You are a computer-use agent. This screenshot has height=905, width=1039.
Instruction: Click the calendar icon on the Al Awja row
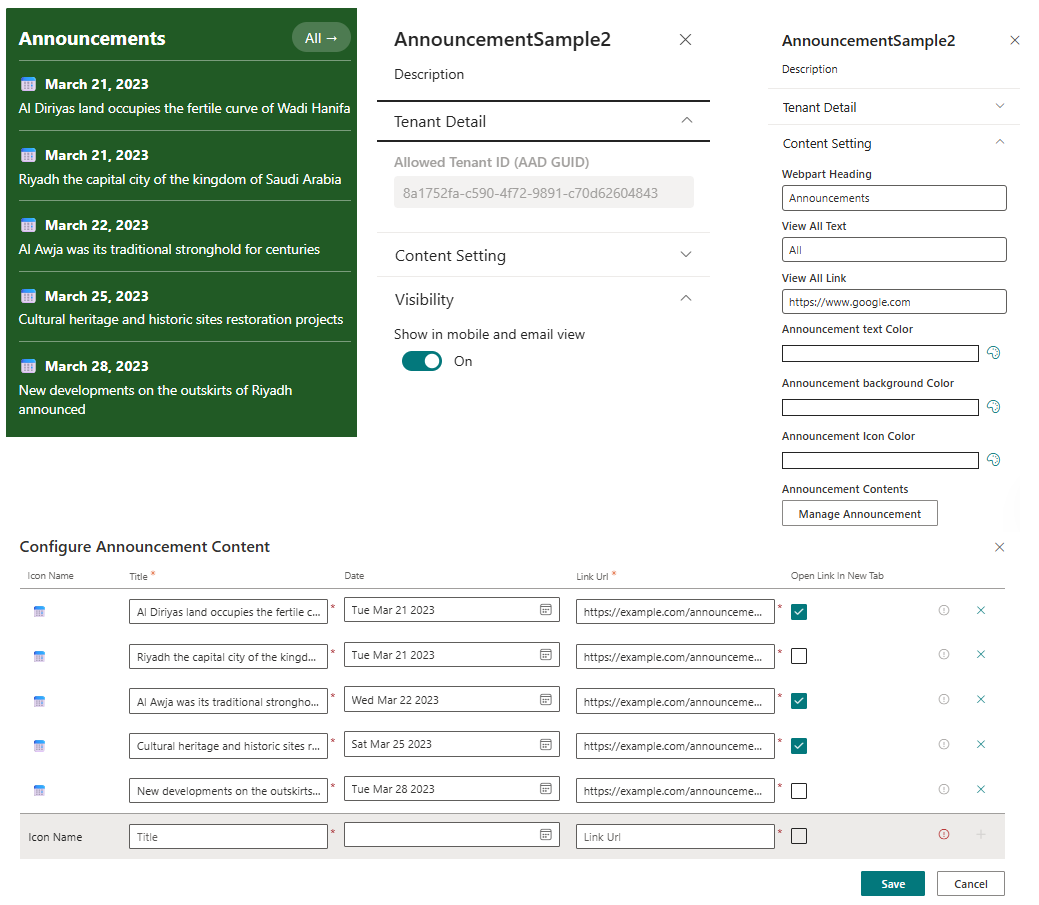(548, 700)
